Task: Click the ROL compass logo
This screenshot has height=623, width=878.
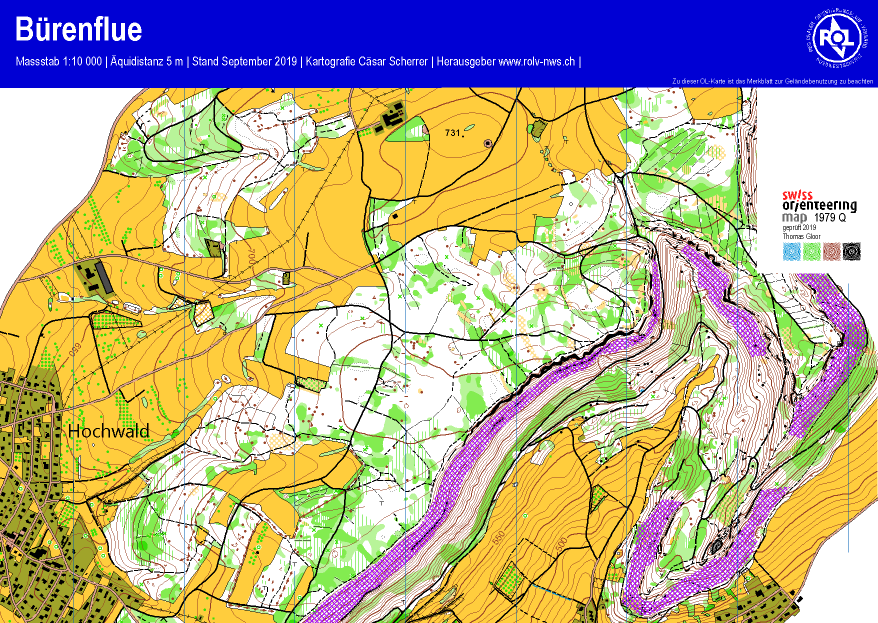Action: pyautogui.click(x=832, y=38)
